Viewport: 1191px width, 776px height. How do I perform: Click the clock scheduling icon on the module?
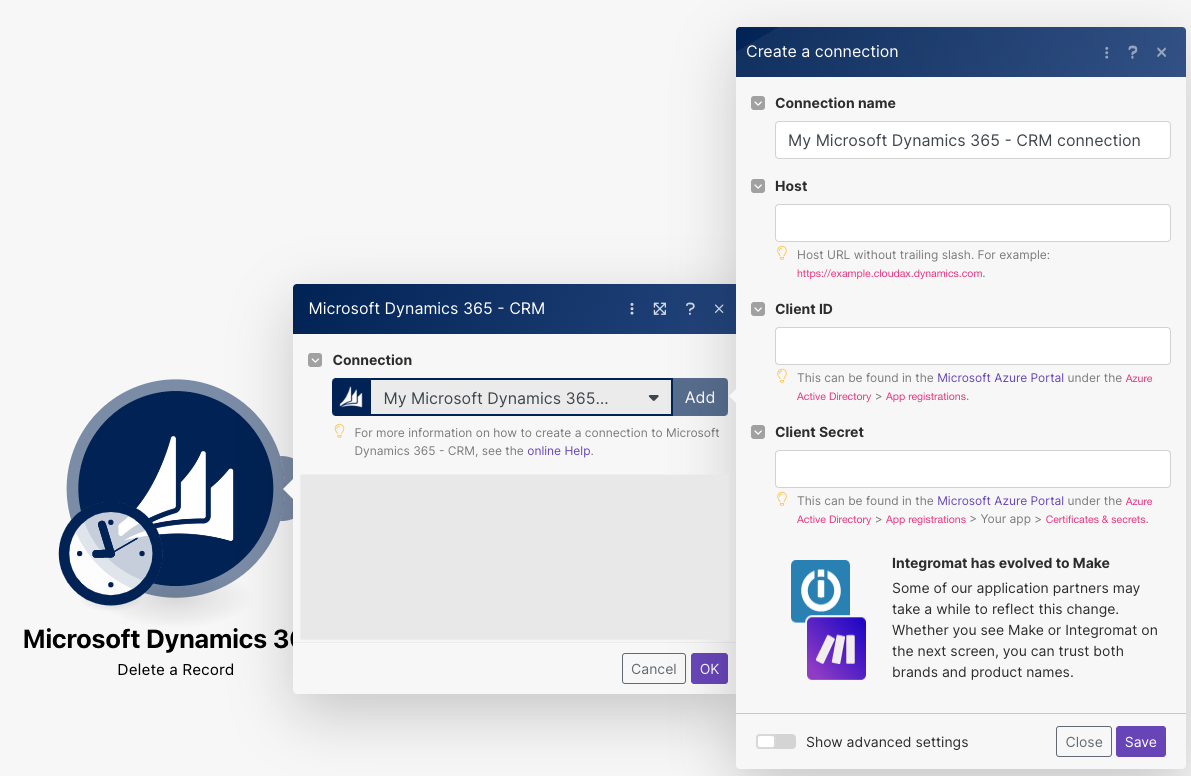[110, 553]
